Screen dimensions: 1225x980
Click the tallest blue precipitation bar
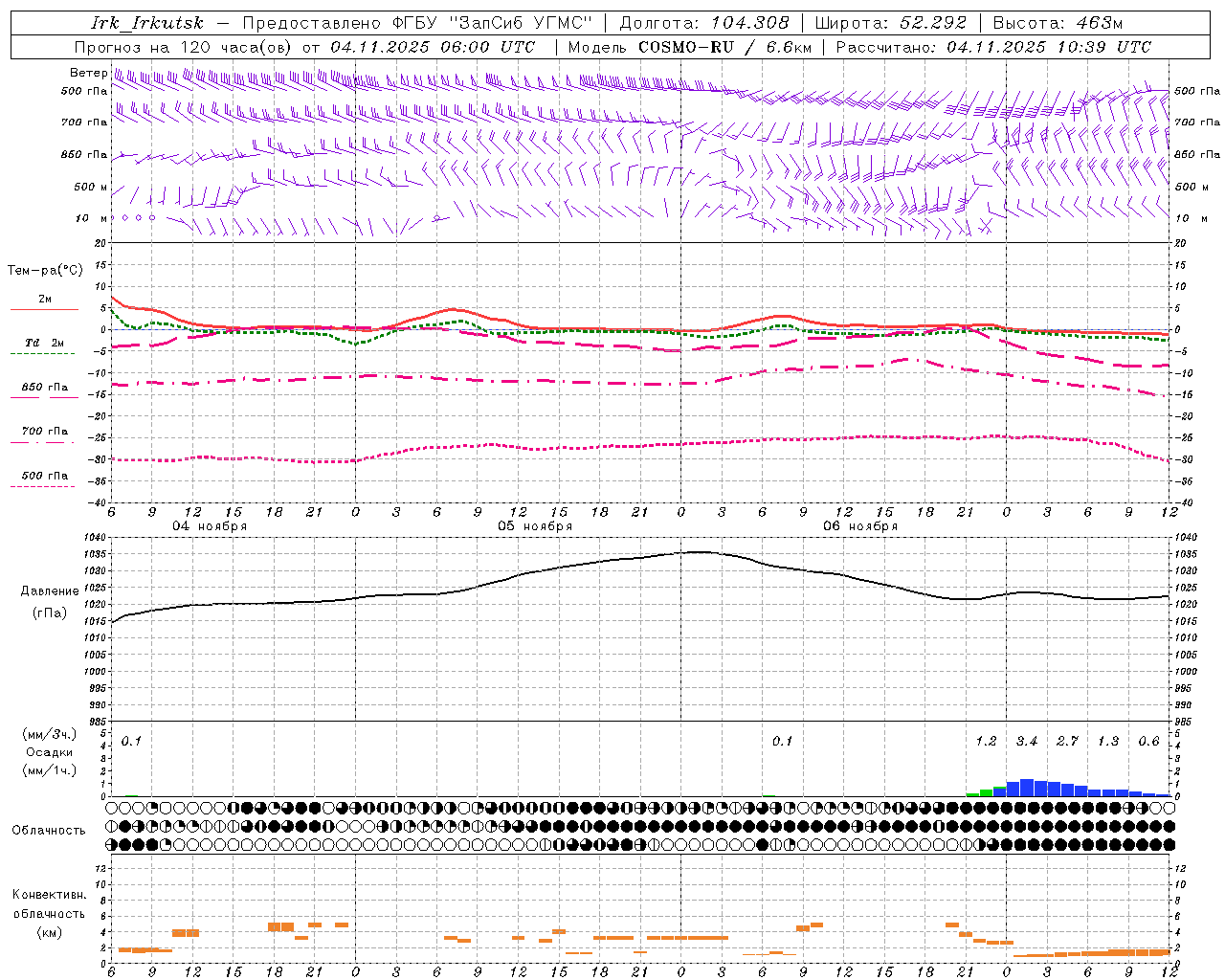click(1027, 788)
